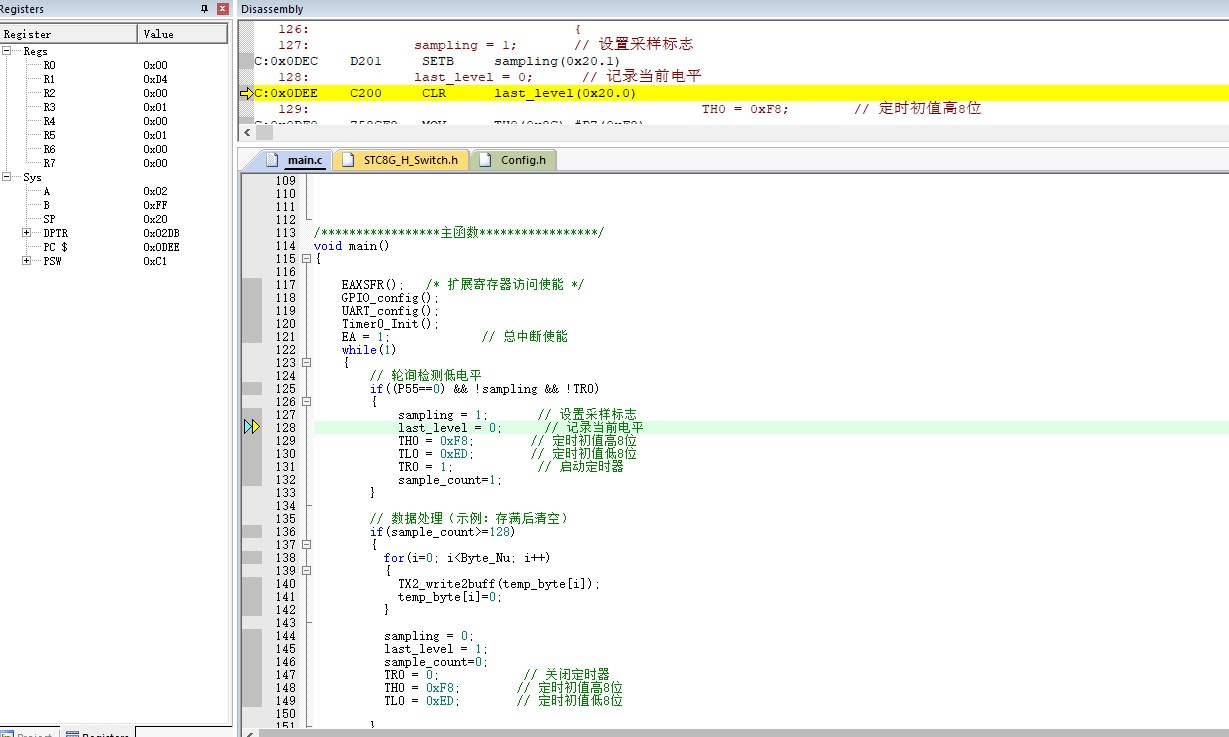The image size is (1229, 737).
Task: Expand the DPTR register node
Action: tap(27, 233)
